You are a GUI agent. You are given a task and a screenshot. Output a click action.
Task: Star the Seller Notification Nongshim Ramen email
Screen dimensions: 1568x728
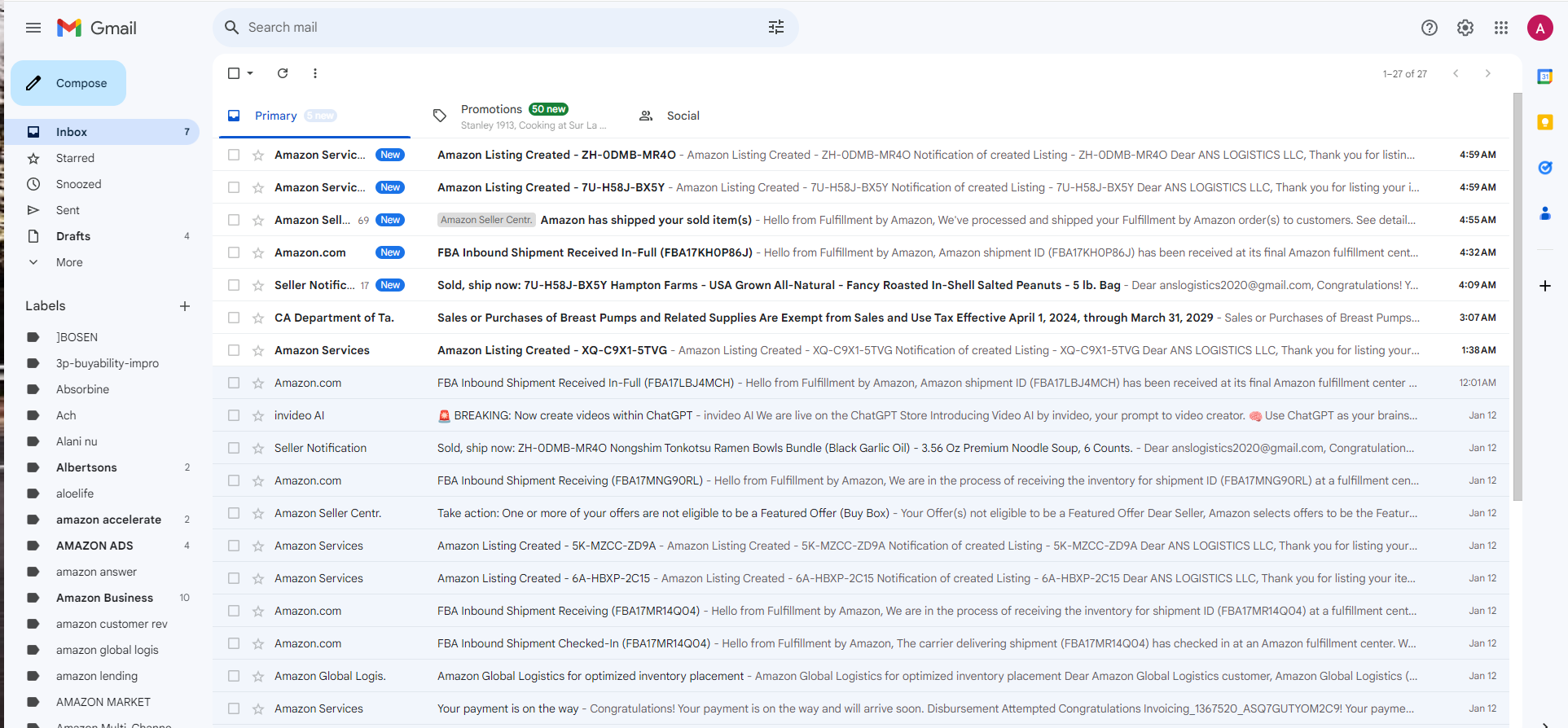258,448
